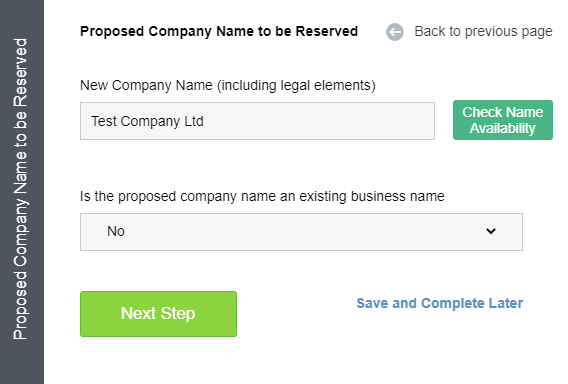Image resolution: width=568 pixels, height=384 pixels.
Task: Choose Save and Complete Later
Action: click(439, 303)
